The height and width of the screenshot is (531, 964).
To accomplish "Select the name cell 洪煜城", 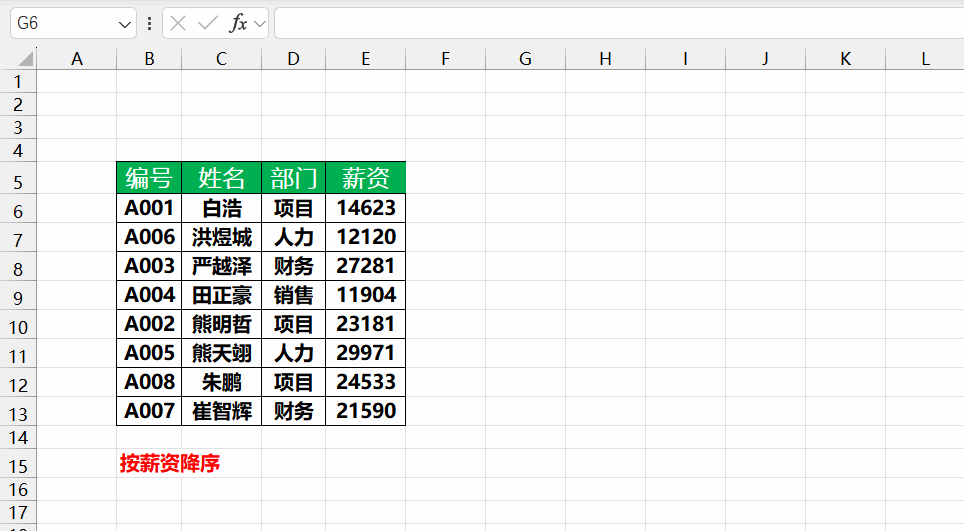I will pyautogui.click(x=221, y=237).
